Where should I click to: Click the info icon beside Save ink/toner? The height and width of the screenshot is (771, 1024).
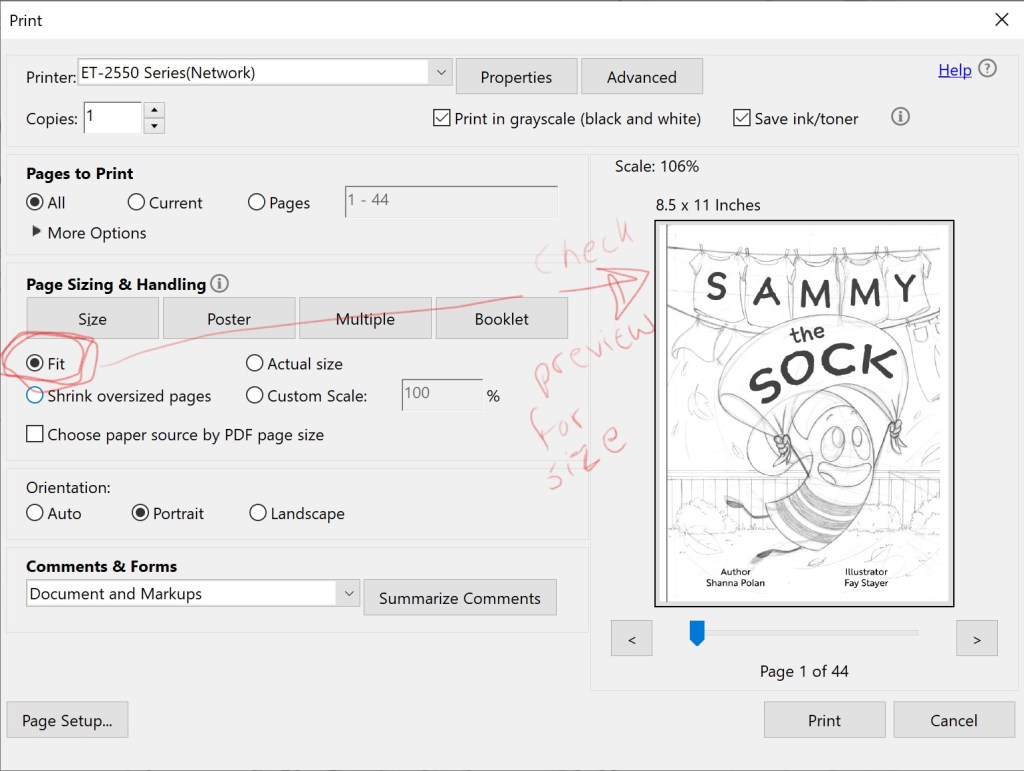(899, 117)
